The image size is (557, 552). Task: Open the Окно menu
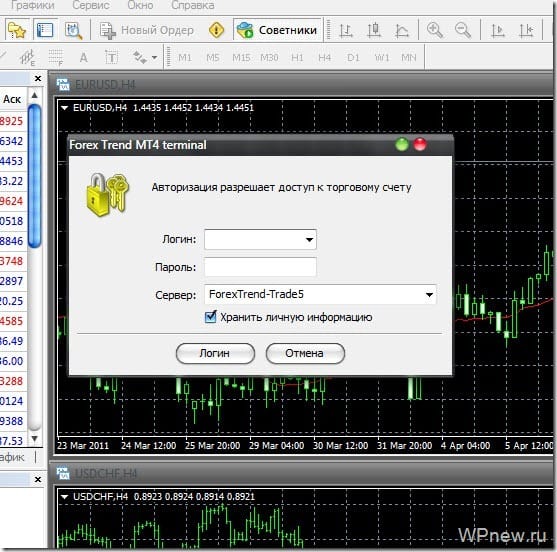pyautogui.click(x=140, y=5)
